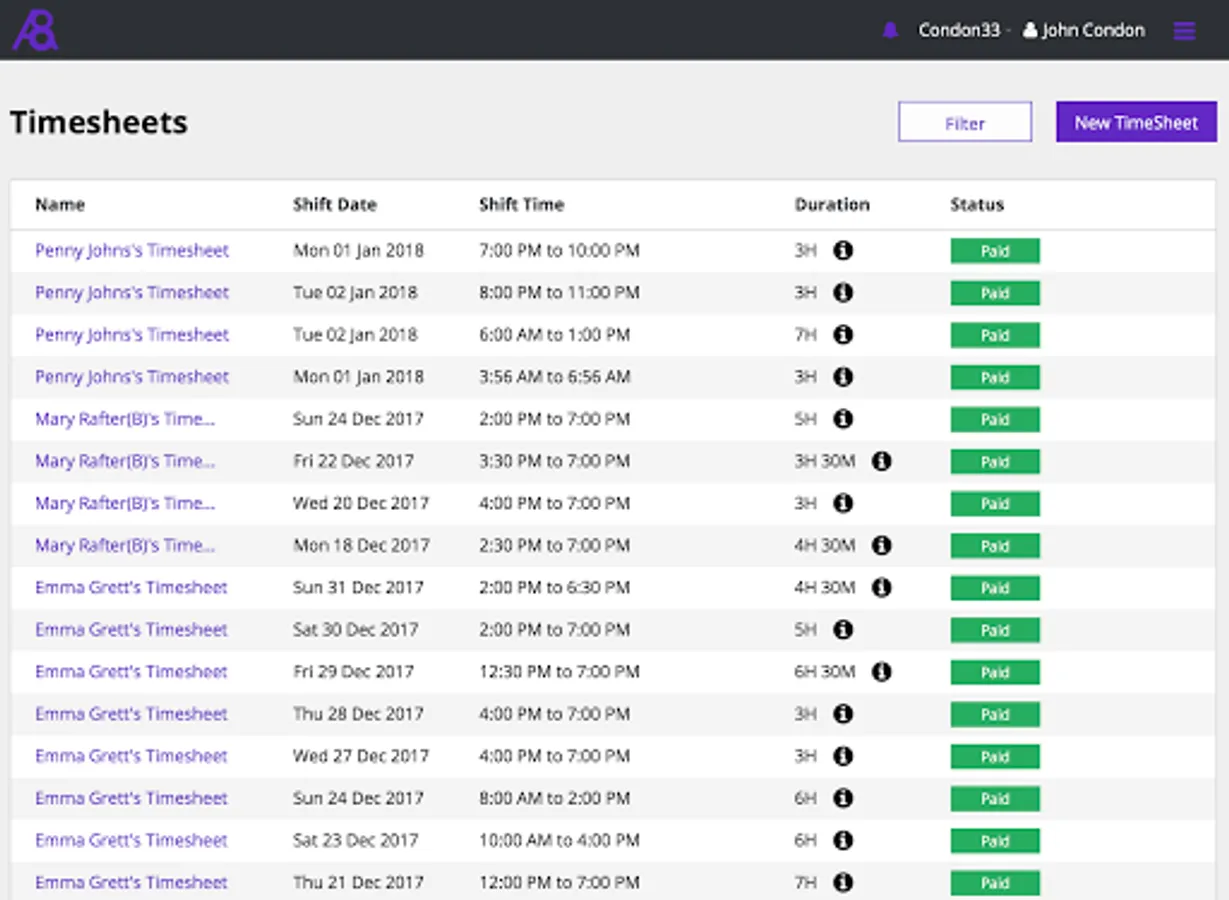The height and width of the screenshot is (900, 1229).
Task: Open notifications via the bell icon
Action: coord(890,31)
